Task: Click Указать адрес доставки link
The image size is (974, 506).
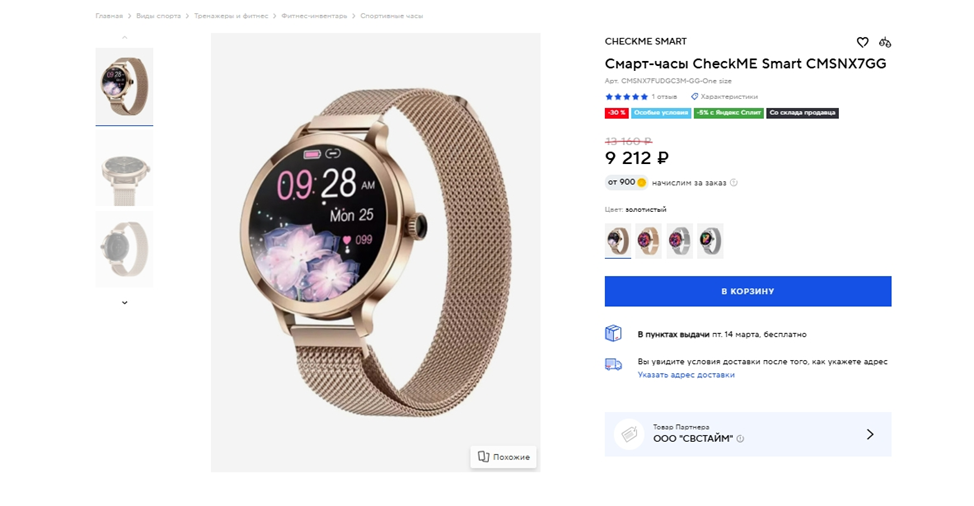Action: coord(686,375)
